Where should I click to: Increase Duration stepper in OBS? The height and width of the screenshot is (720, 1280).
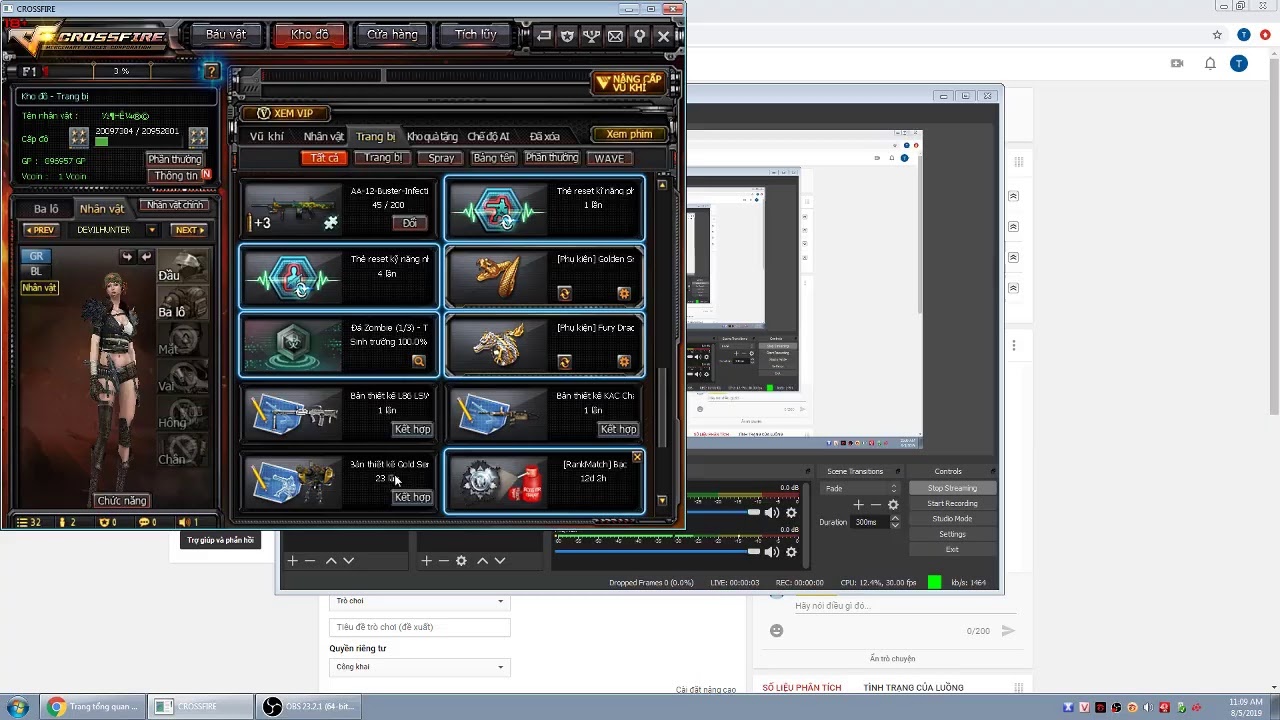pyautogui.click(x=895, y=518)
